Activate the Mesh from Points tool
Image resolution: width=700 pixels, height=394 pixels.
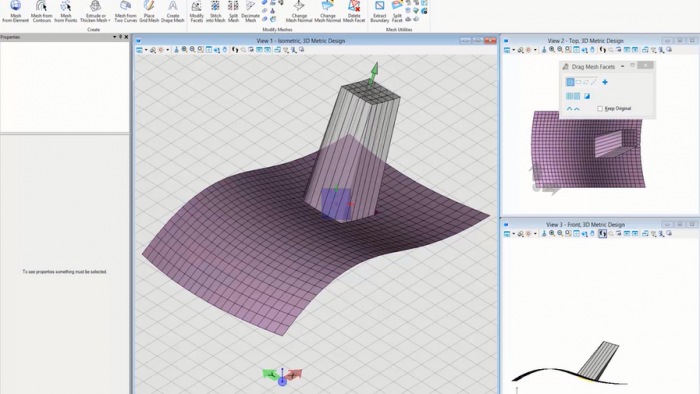point(66,11)
